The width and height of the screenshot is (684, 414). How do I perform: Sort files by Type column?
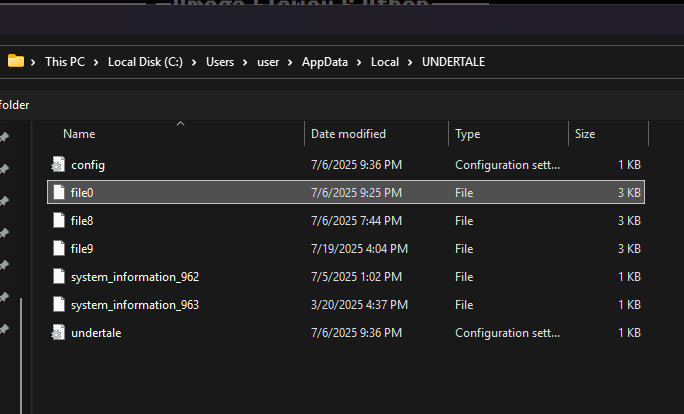coord(468,134)
